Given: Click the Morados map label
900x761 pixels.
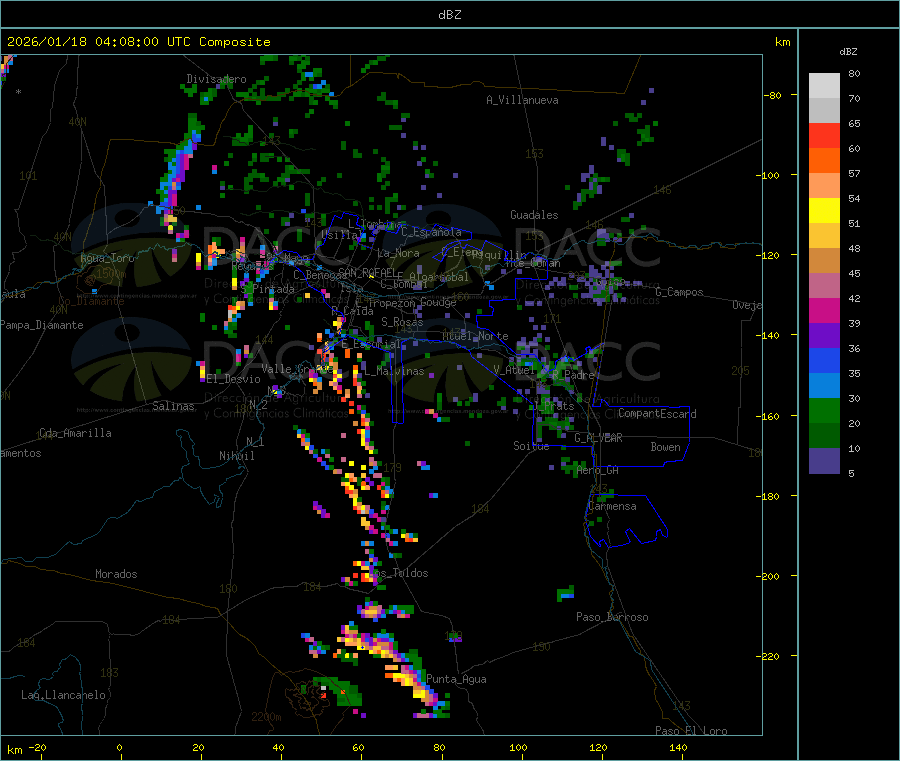Looking at the screenshot, I should click(x=116, y=574).
